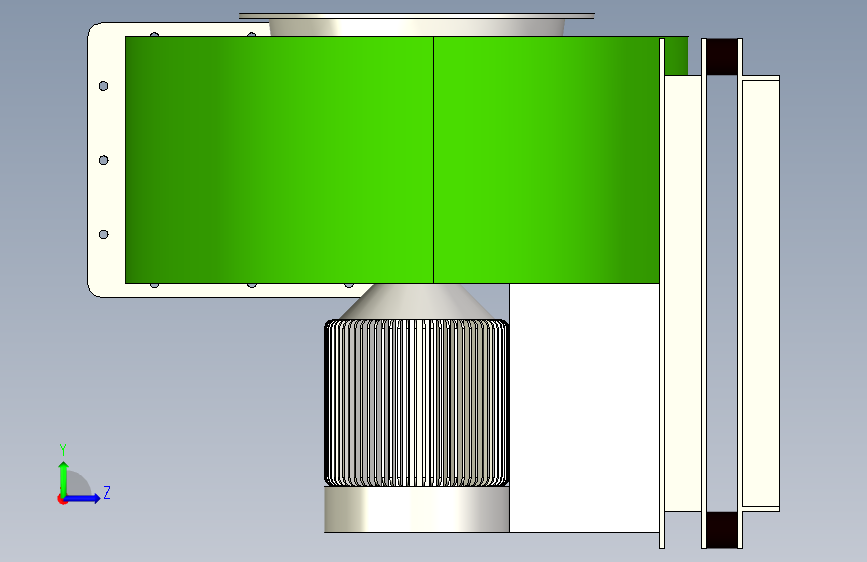Pick the upper black gasket block
This screenshot has width=867, height=562.
click(x=722, y=57)
